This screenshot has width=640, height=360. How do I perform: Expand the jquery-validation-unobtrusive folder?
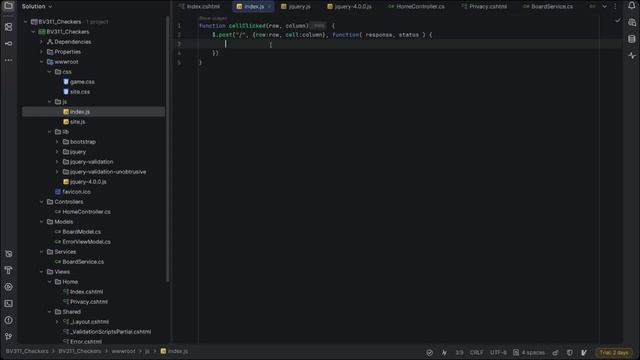coord(57,172)
